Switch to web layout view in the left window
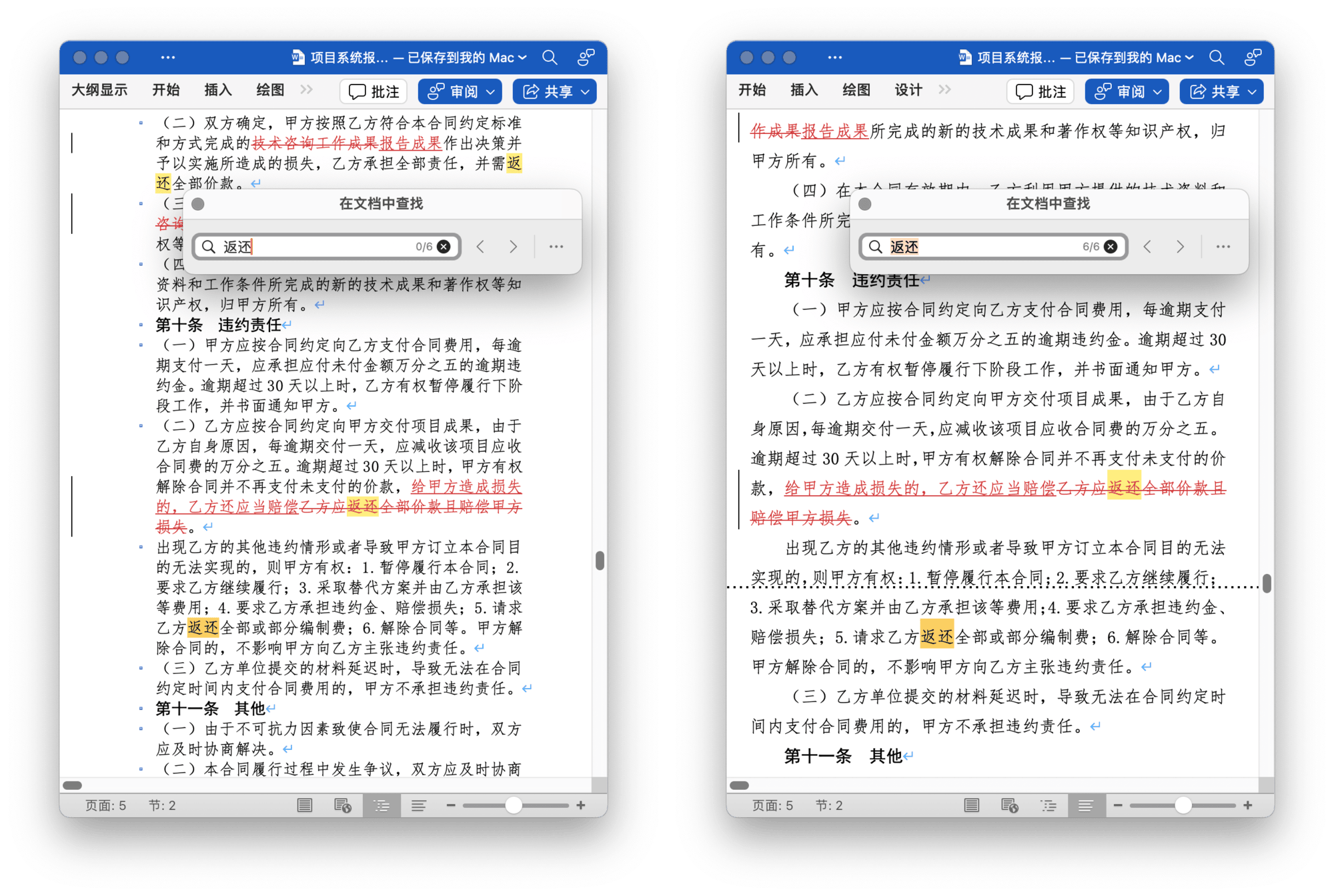Viewport: 1334px width, 896px height. pos(343,805)
